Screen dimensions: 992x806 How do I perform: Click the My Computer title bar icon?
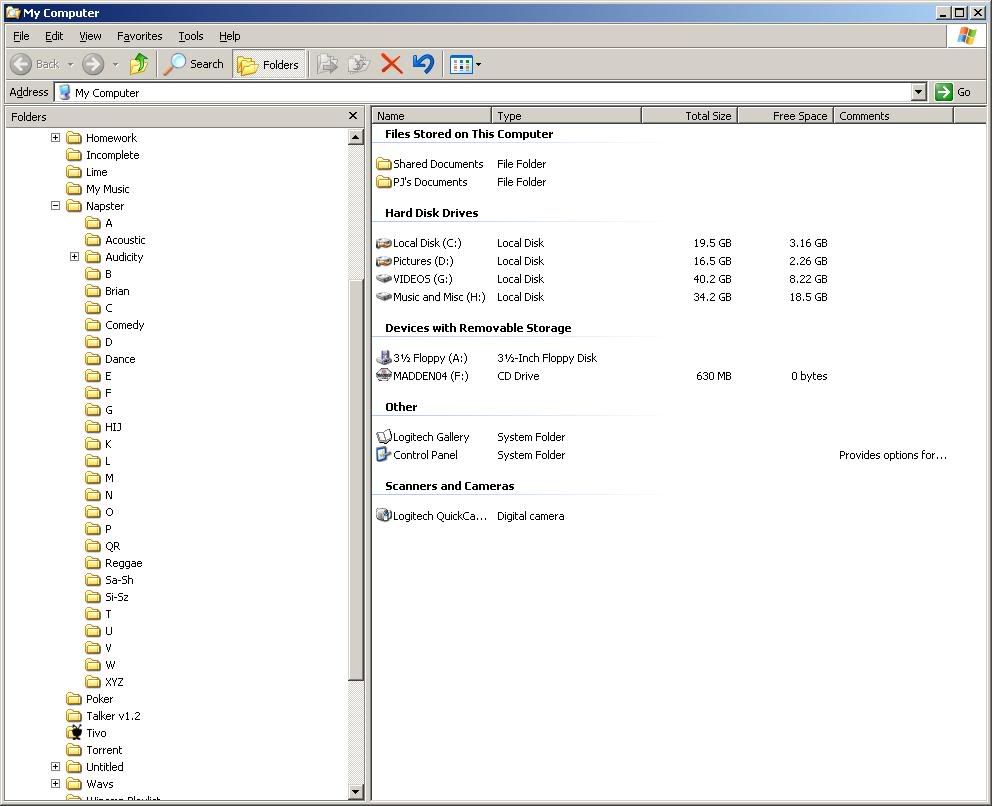pos(13,13)
